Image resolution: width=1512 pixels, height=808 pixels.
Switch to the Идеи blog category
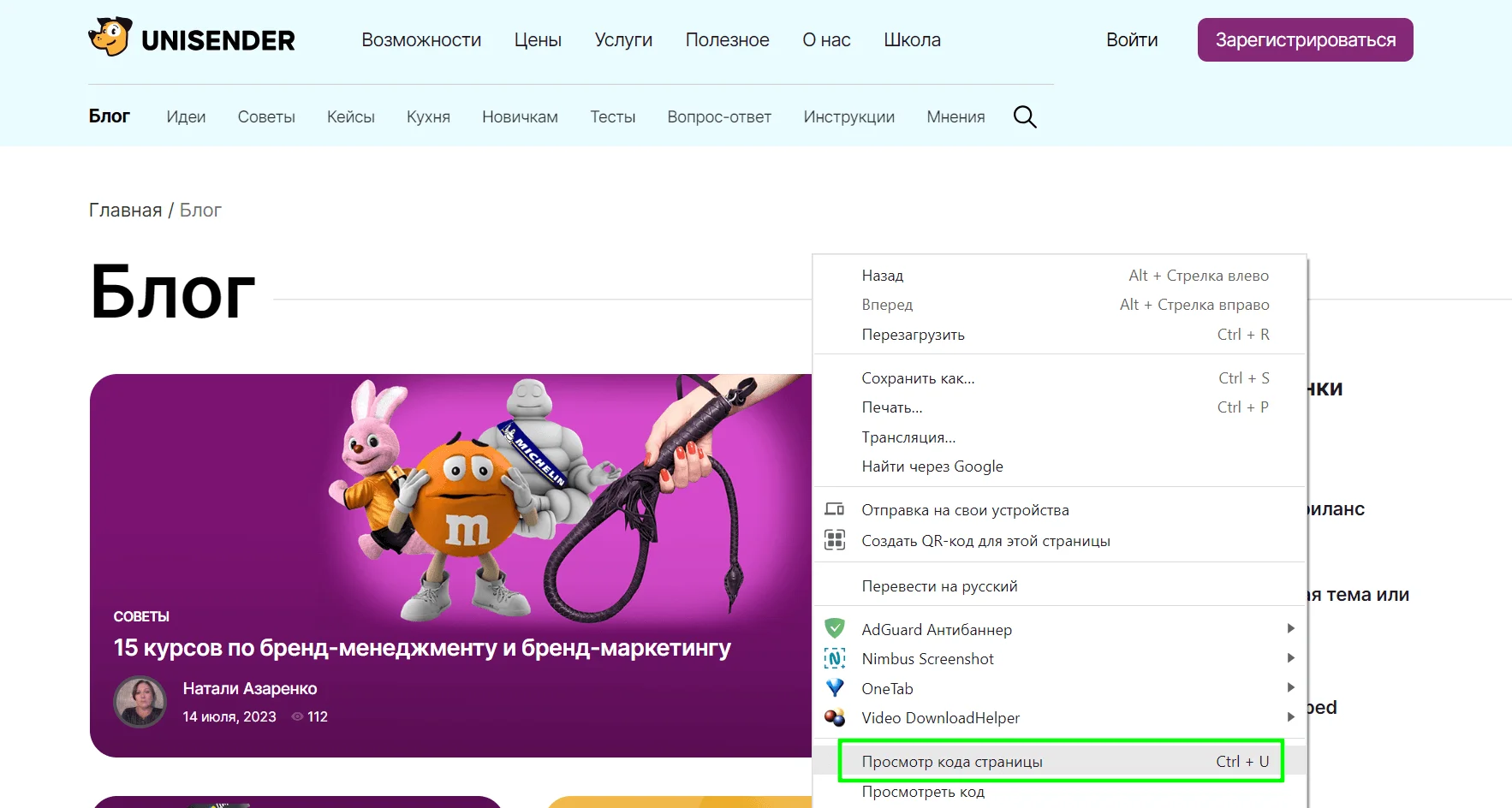[x=186, y=116]
